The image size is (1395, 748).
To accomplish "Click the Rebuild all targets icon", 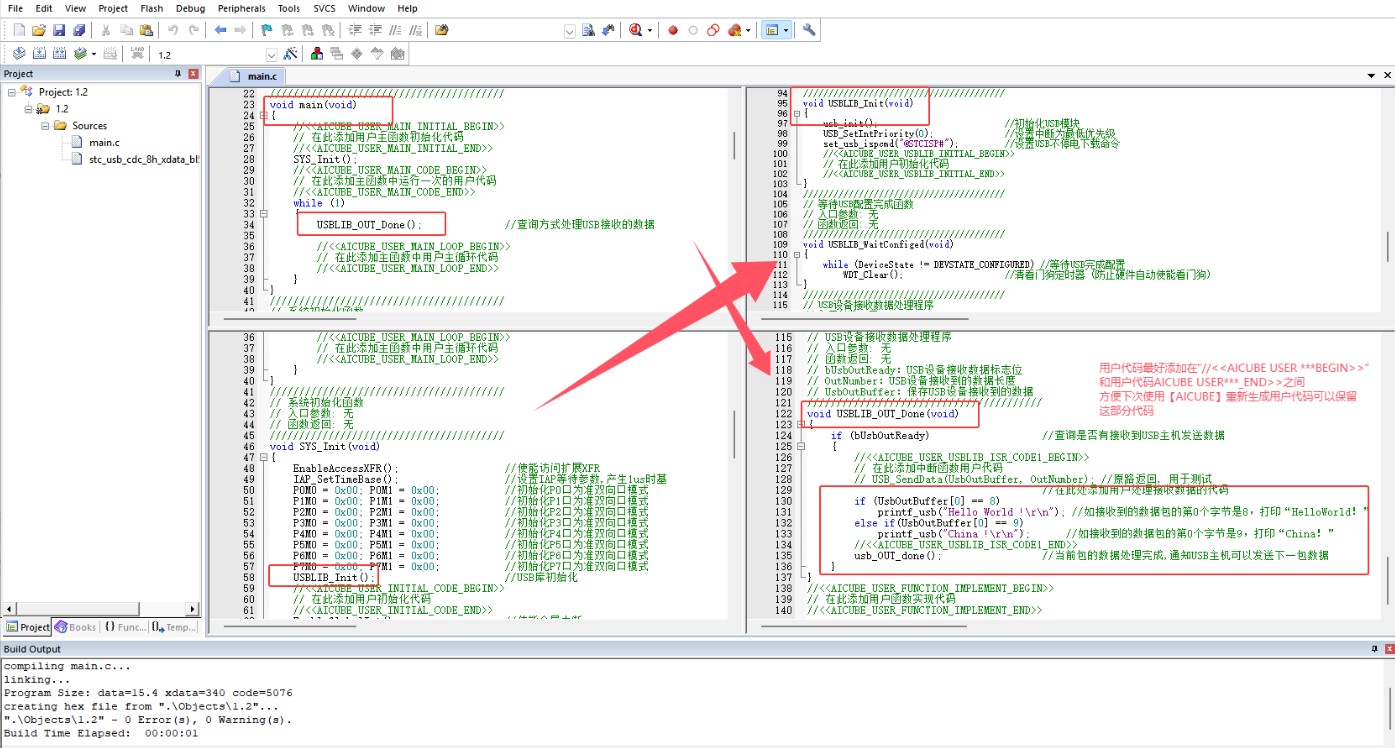I will point(59,54).
